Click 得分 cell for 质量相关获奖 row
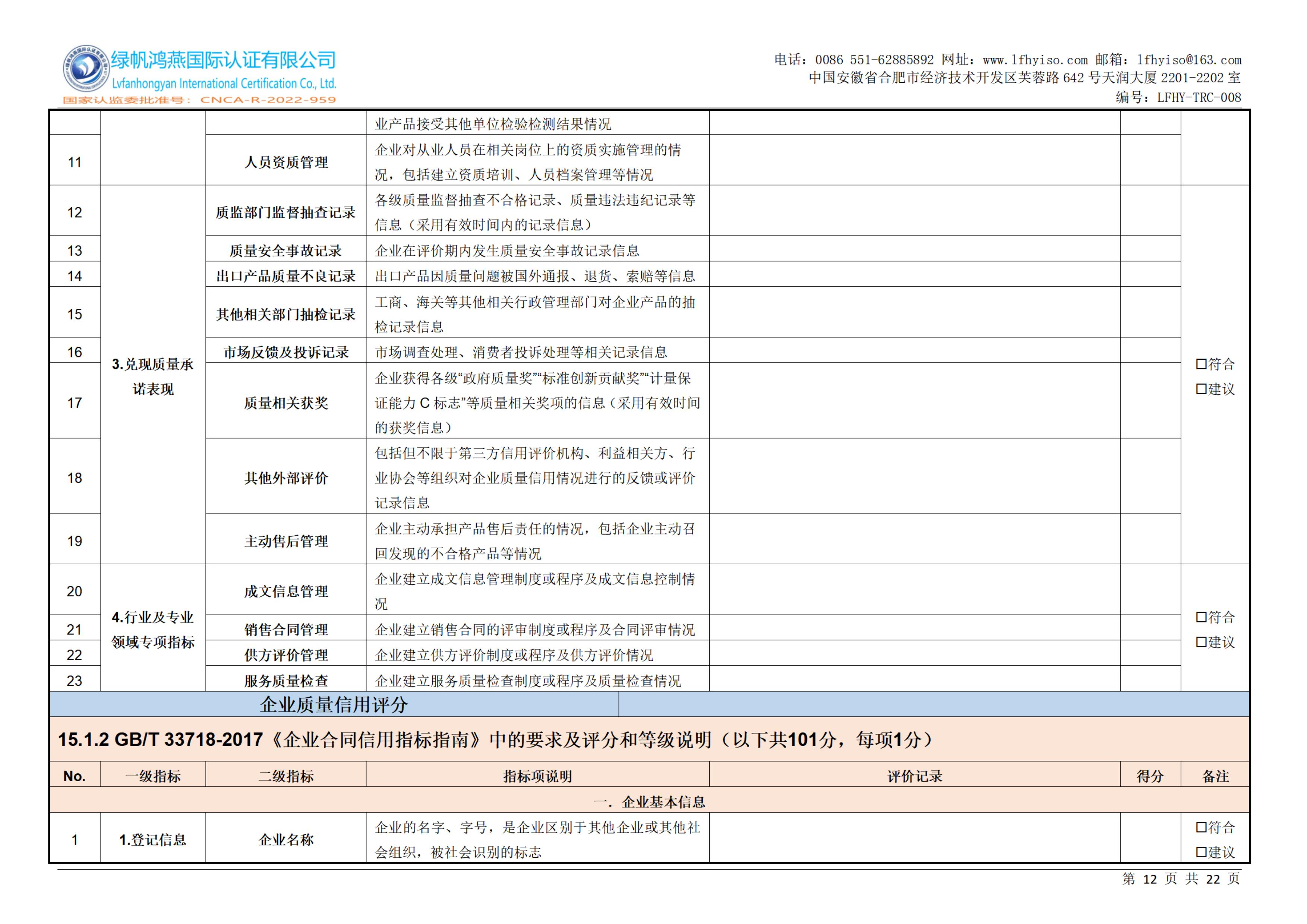The height and width of the screenshot is (924, 1307). click(x=1150, y=401)
